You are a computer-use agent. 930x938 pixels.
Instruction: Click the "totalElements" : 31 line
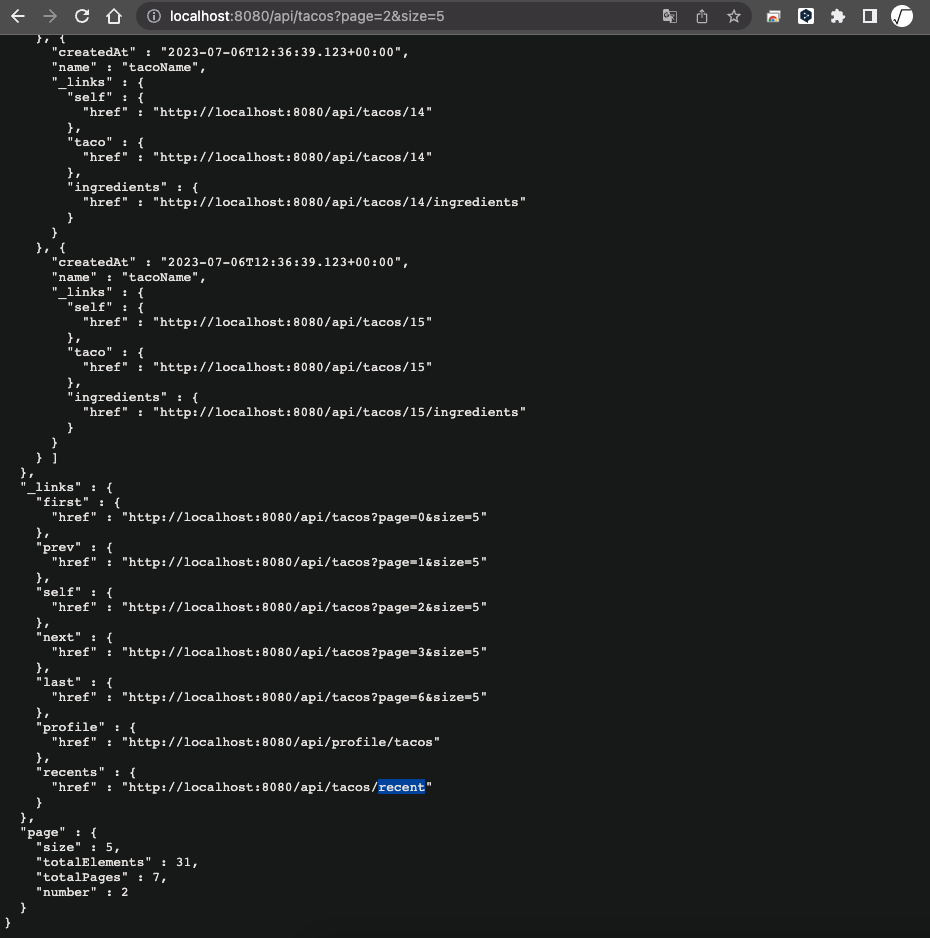coord(117,862)
